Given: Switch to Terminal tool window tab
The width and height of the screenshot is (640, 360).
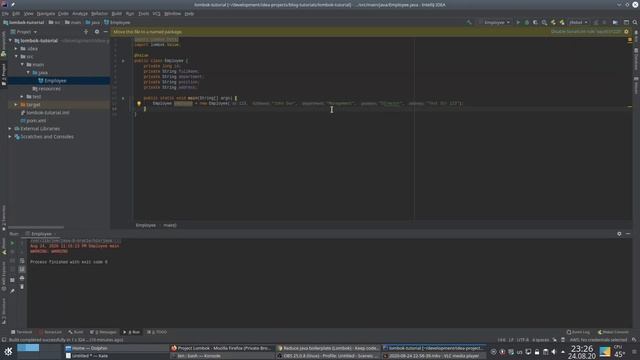Looking at the screenshot, I should pos(22,332).
